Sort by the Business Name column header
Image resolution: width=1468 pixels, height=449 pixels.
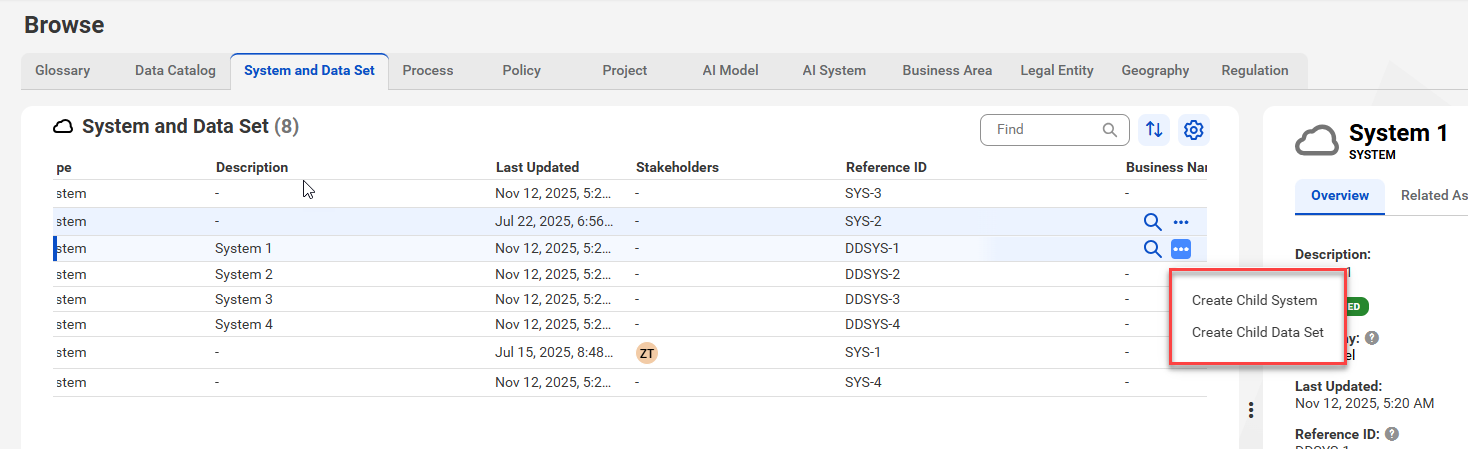(1166, 168)
